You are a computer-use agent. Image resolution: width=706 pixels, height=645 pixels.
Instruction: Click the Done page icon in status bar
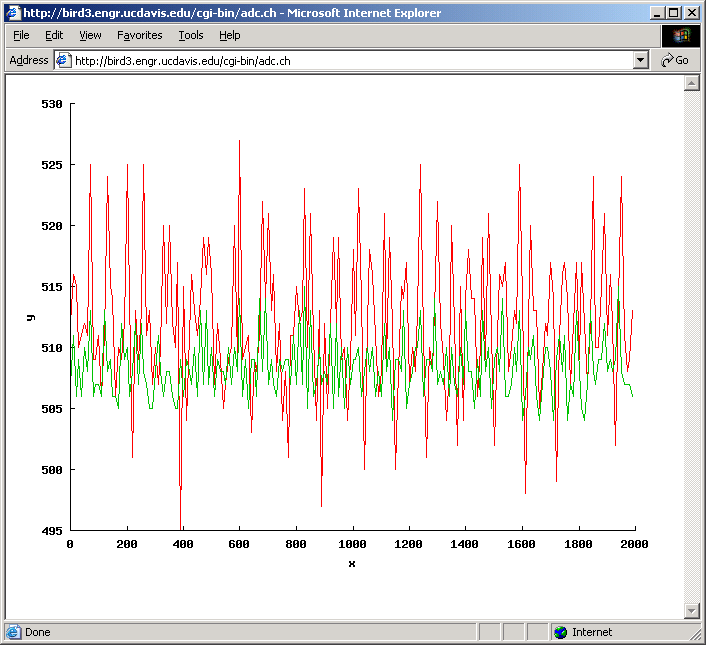[13, 632]
